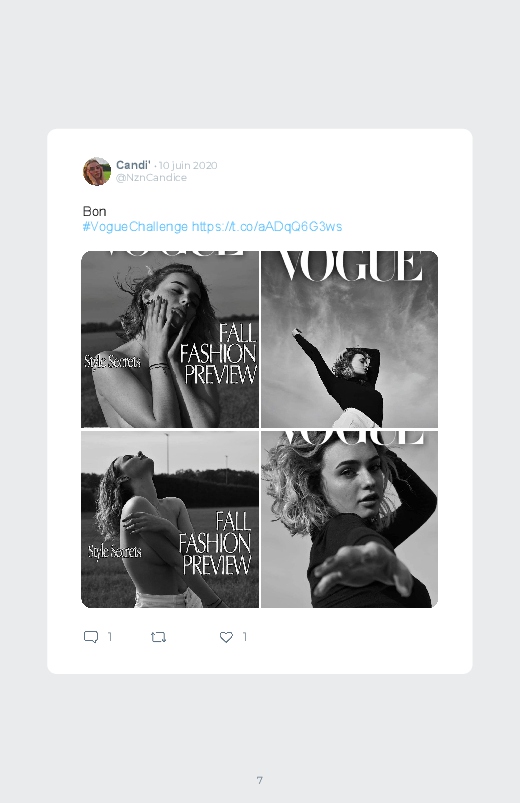
Task: Click VOGUE title on top-right cover
Action: [x=349, y=265]
